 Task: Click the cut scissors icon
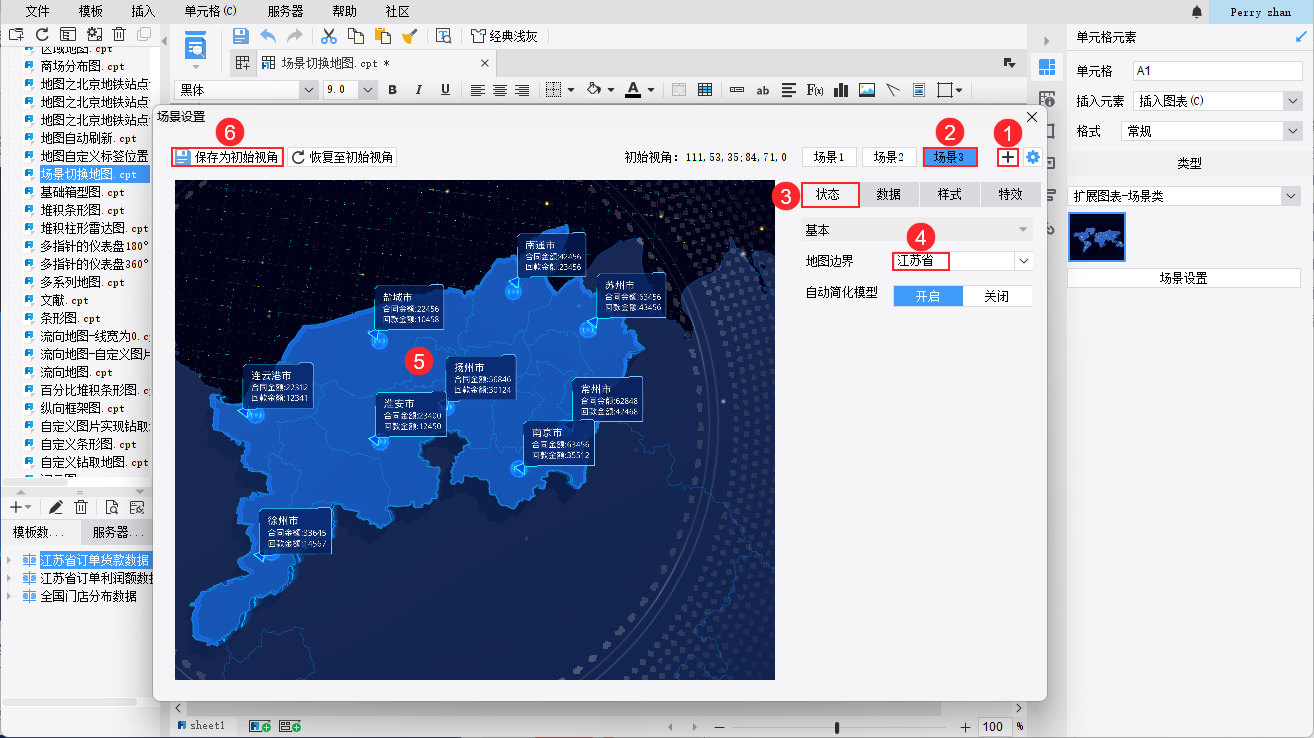[x=328, y=36]
